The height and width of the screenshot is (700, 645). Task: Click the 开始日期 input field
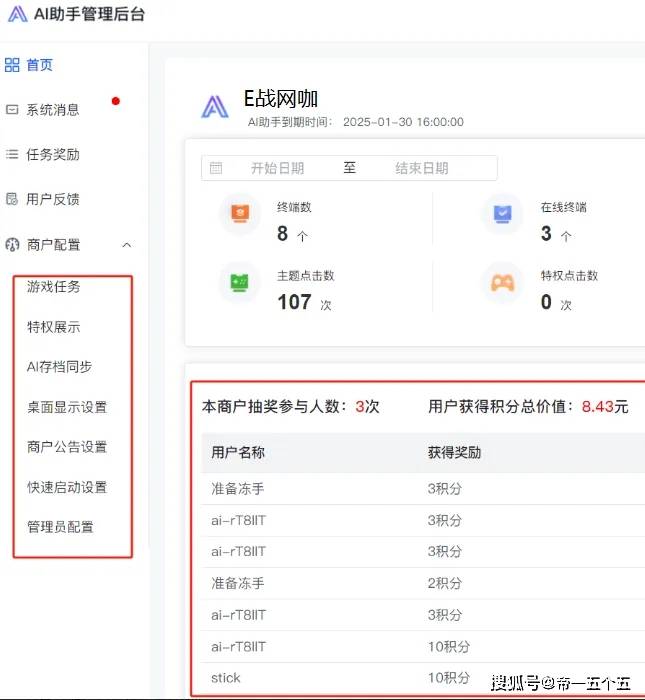(x=277, y=168)
